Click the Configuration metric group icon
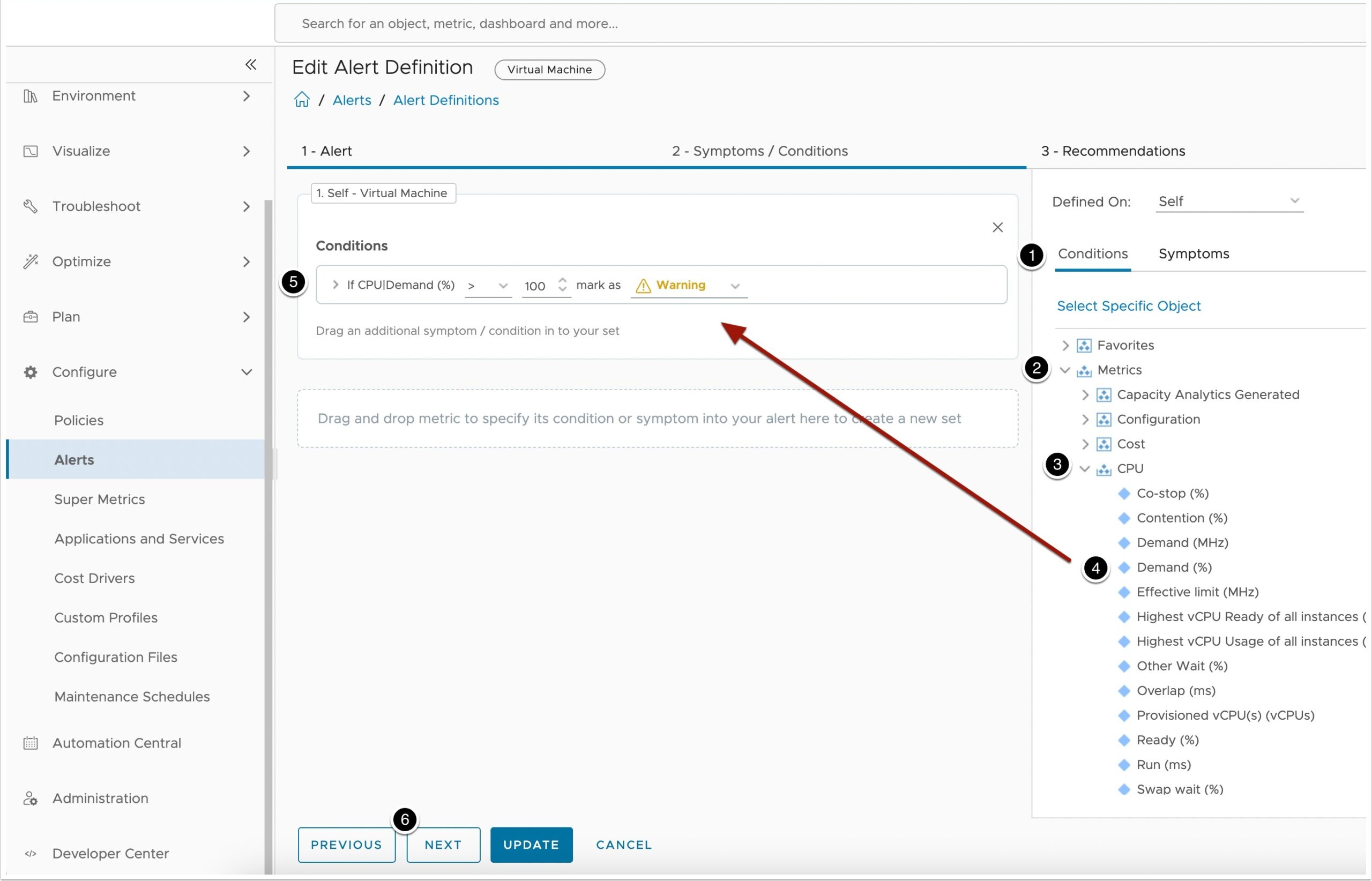This screenshot has width=1372, height=881. (1103, 420)
